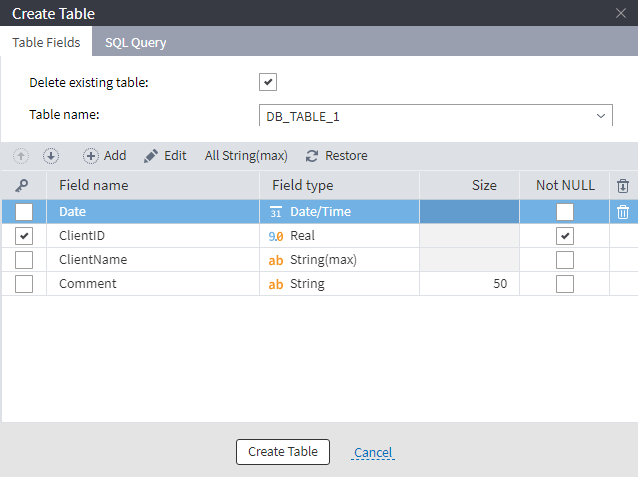This screenshot has width=638, height=477.
Task: Delete the Date field with its trash icon
Action: (623, 212)
